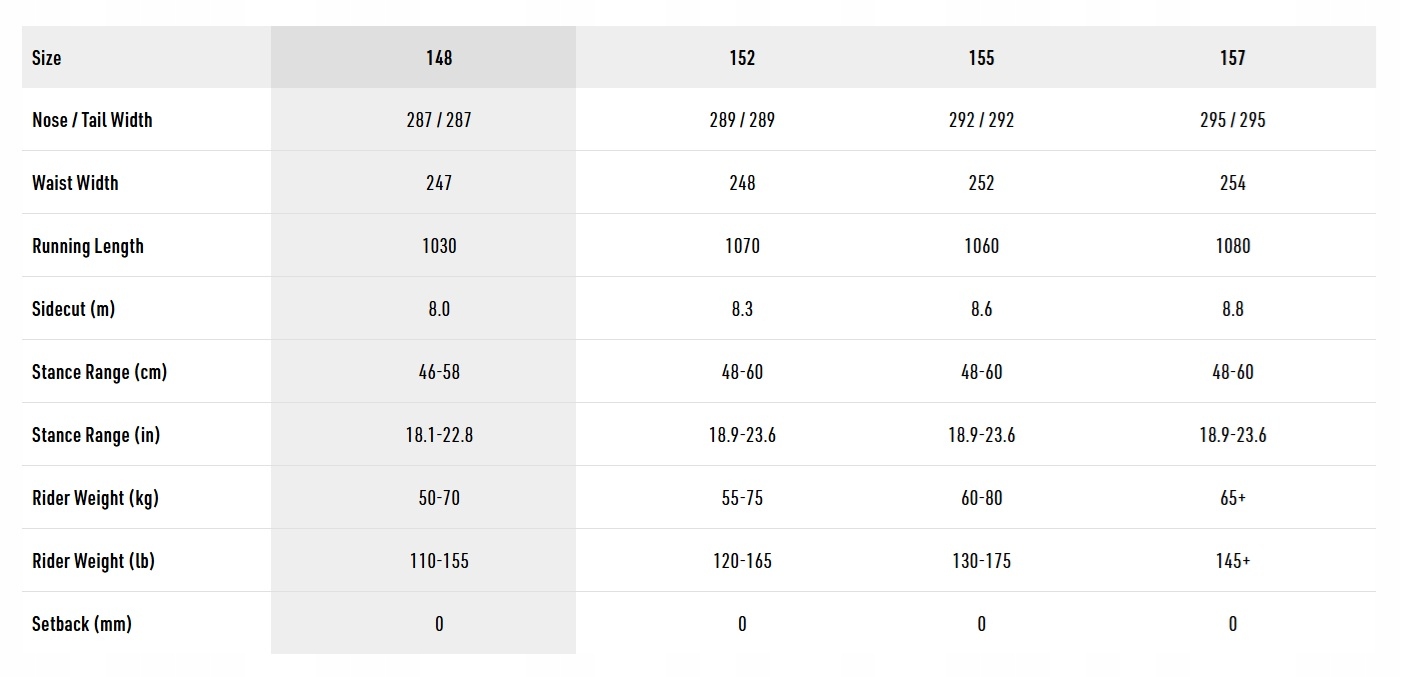Screen dimensions: 1401x677
Task: Select the 65+ rider weight cell
Action: click(x=1232, y=498)
